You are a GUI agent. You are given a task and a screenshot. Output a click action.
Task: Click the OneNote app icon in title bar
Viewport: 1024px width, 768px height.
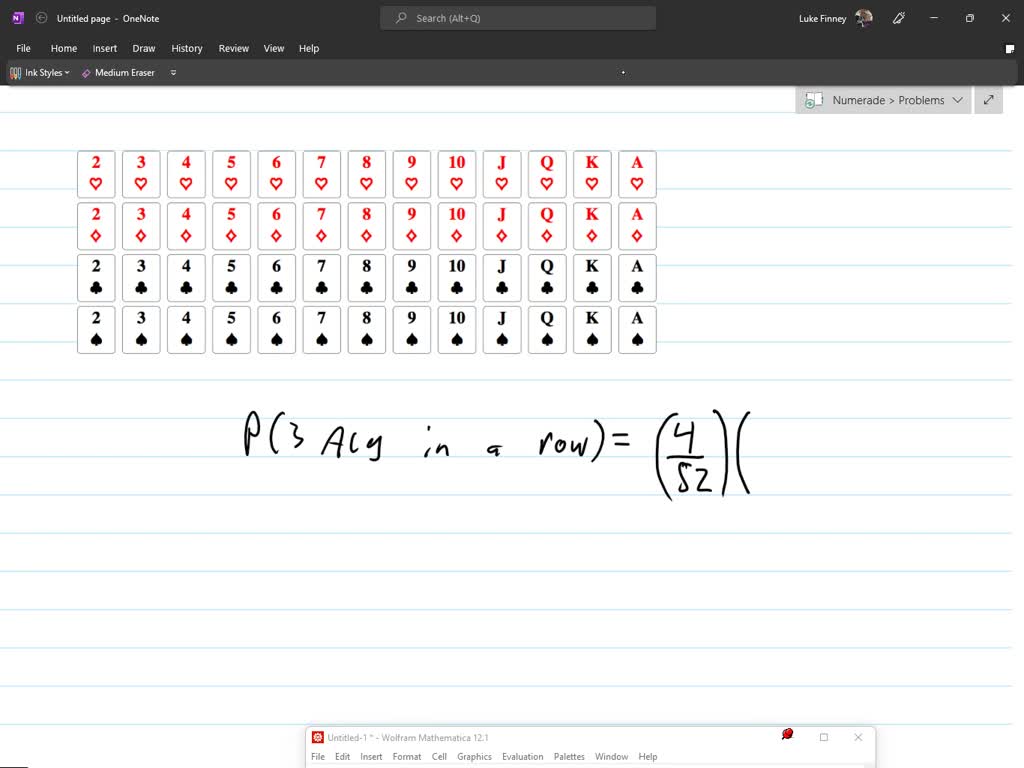(x=16, y=17)
